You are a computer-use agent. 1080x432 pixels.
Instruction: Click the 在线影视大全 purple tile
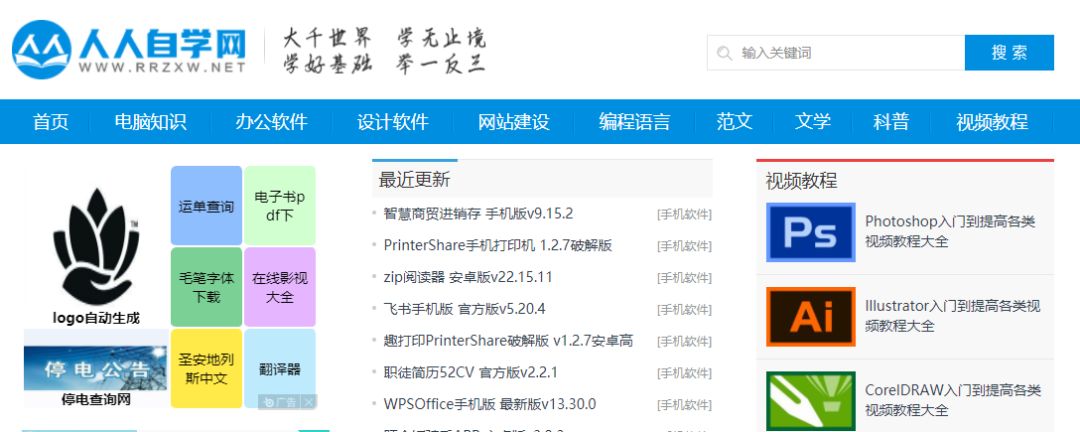pos(280,287)
